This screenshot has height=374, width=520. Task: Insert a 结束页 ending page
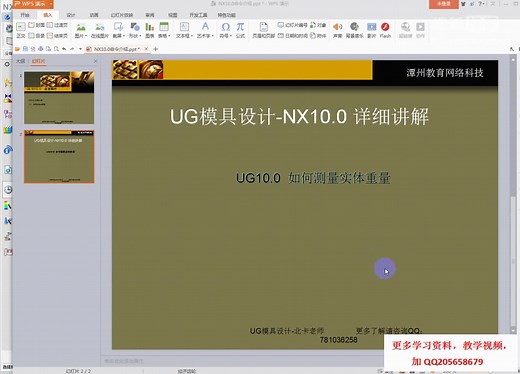[x=57, y=36]
